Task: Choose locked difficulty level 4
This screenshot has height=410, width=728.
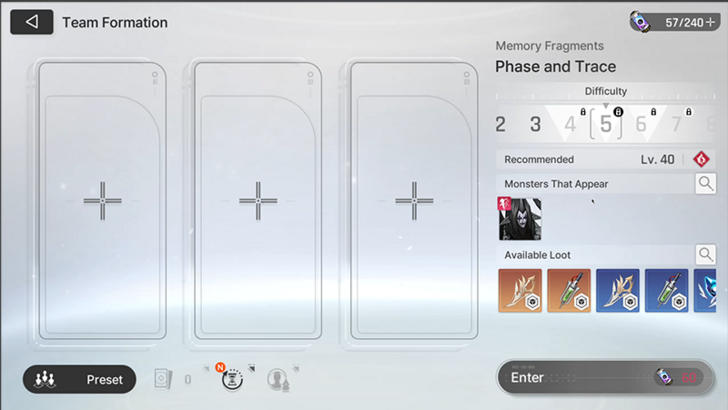Action: pos(571,124)
